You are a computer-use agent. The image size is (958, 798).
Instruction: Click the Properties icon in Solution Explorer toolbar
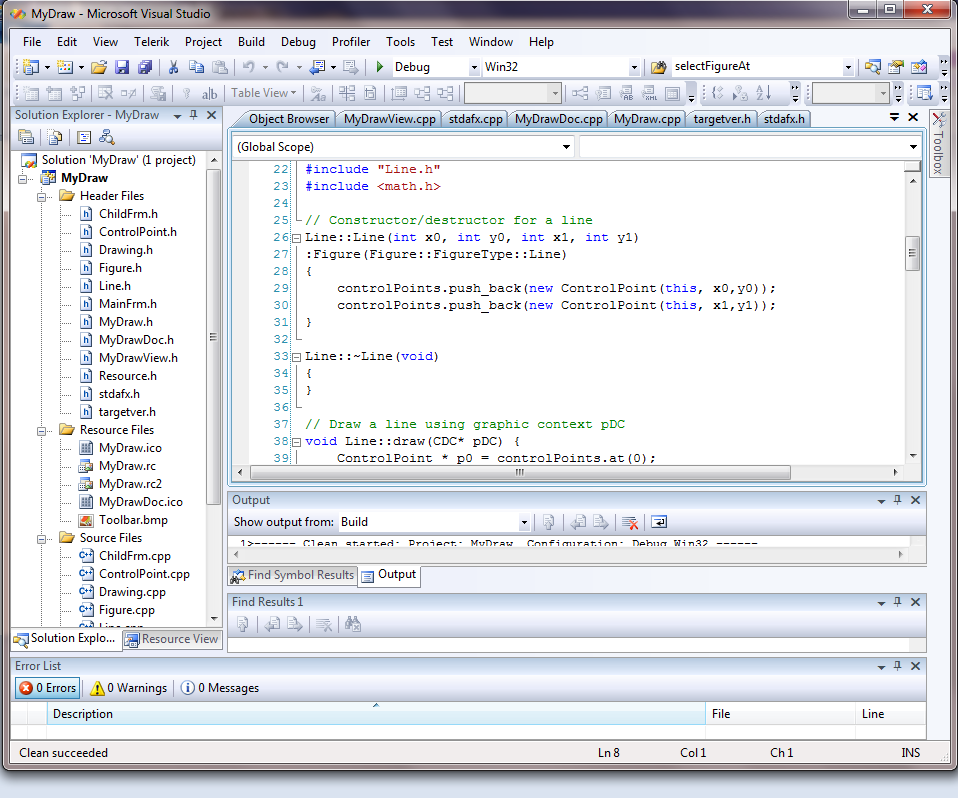(x=26, y=137)
